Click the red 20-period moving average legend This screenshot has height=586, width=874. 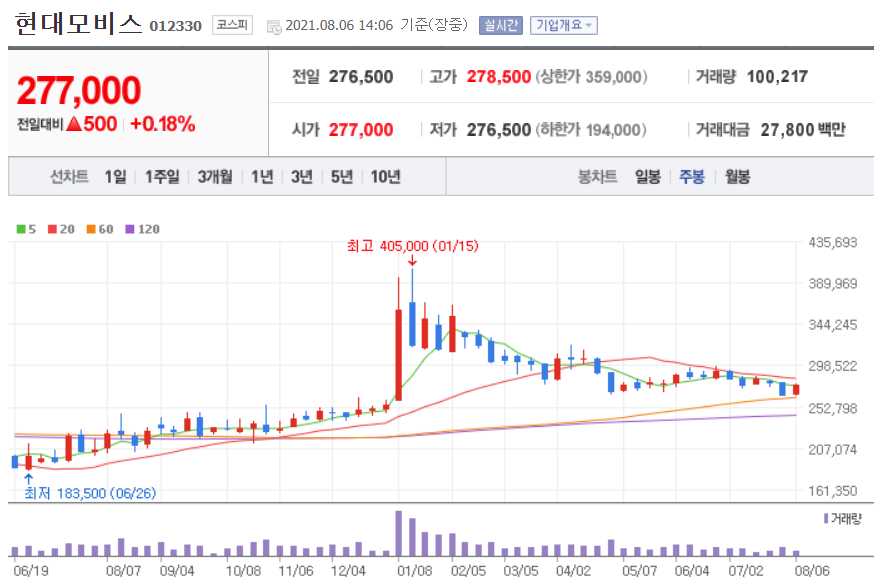61,229
